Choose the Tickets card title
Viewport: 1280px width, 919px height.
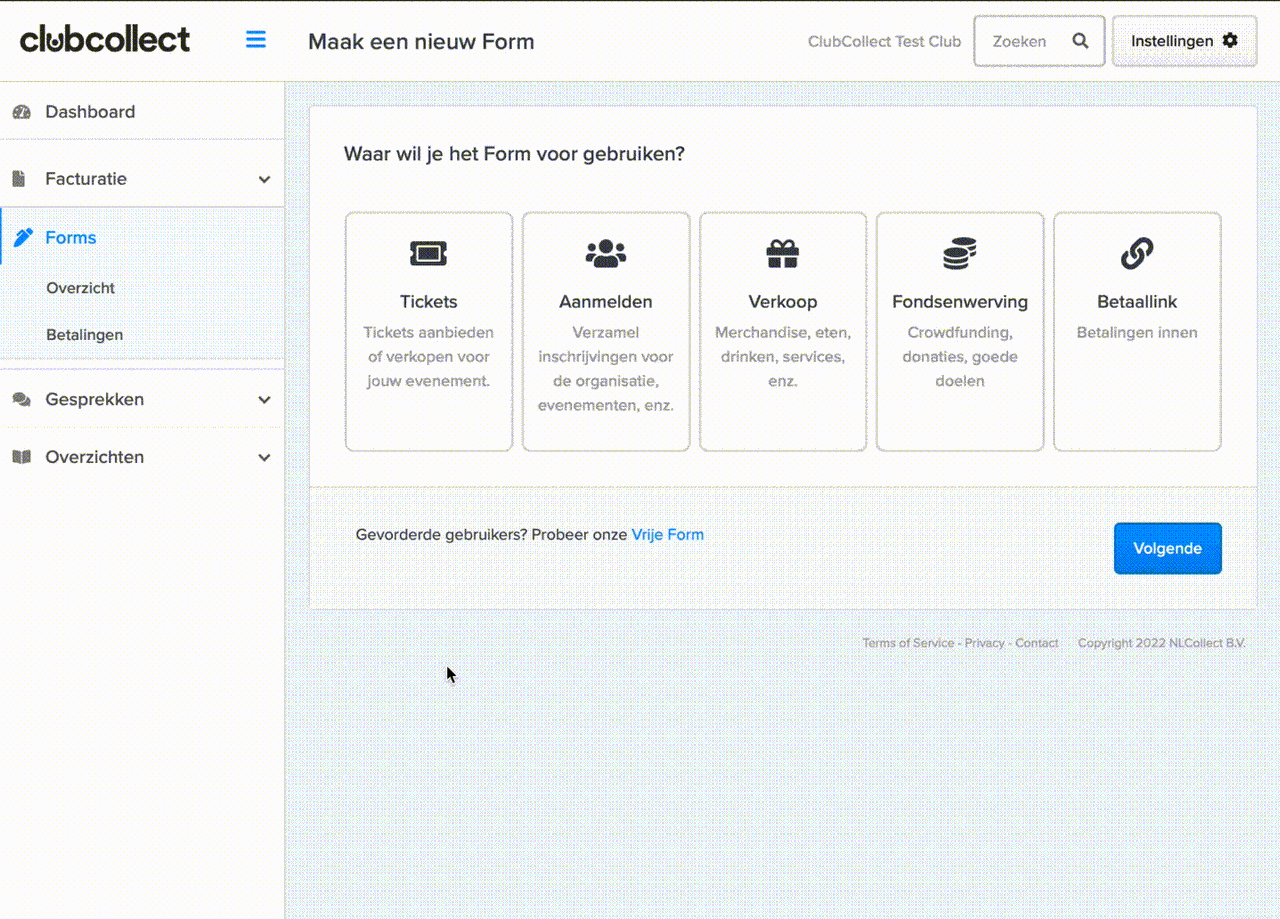tap(429, 301)
